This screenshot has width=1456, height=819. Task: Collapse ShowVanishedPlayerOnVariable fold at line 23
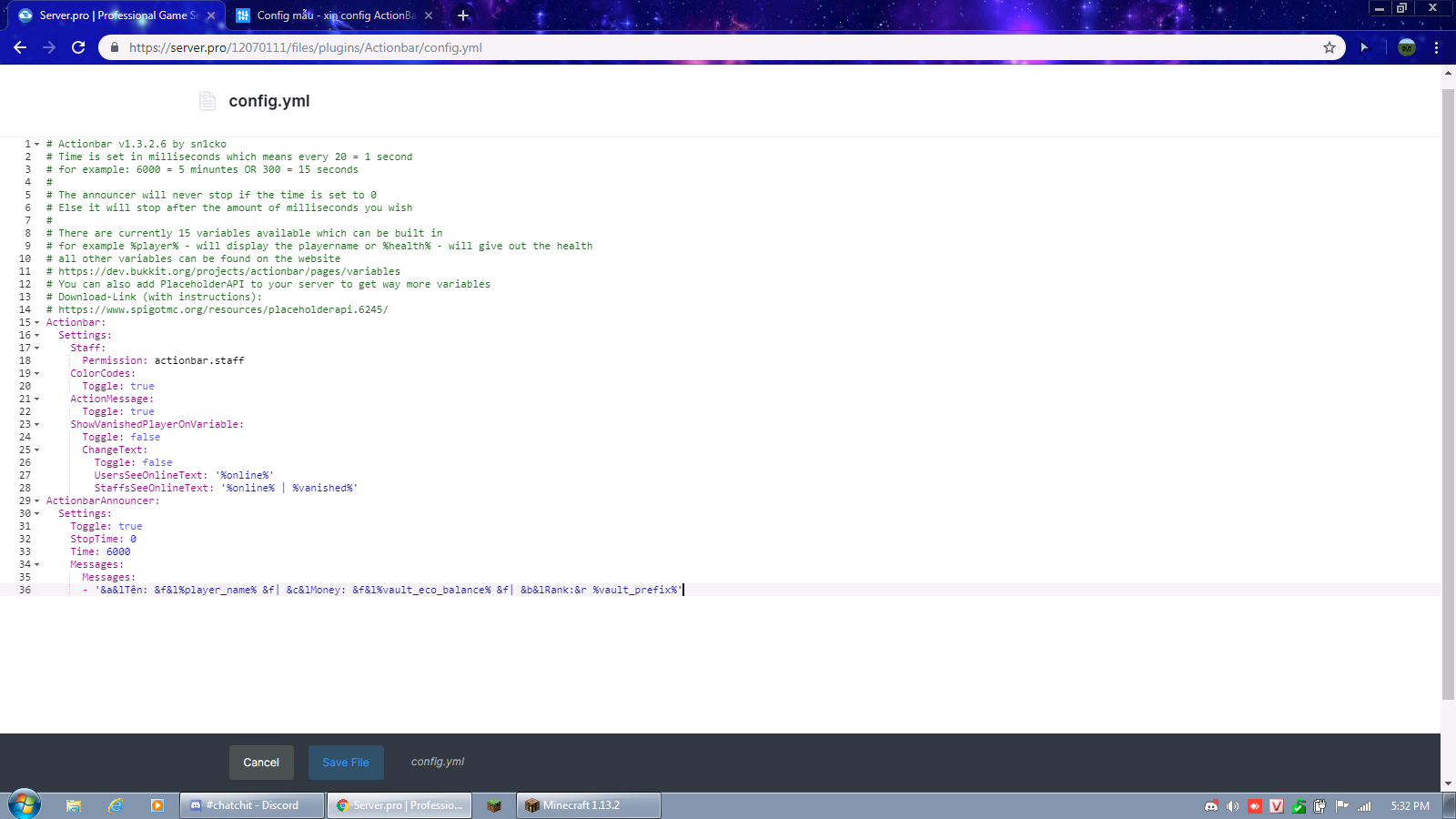click(x=36, y=425)
